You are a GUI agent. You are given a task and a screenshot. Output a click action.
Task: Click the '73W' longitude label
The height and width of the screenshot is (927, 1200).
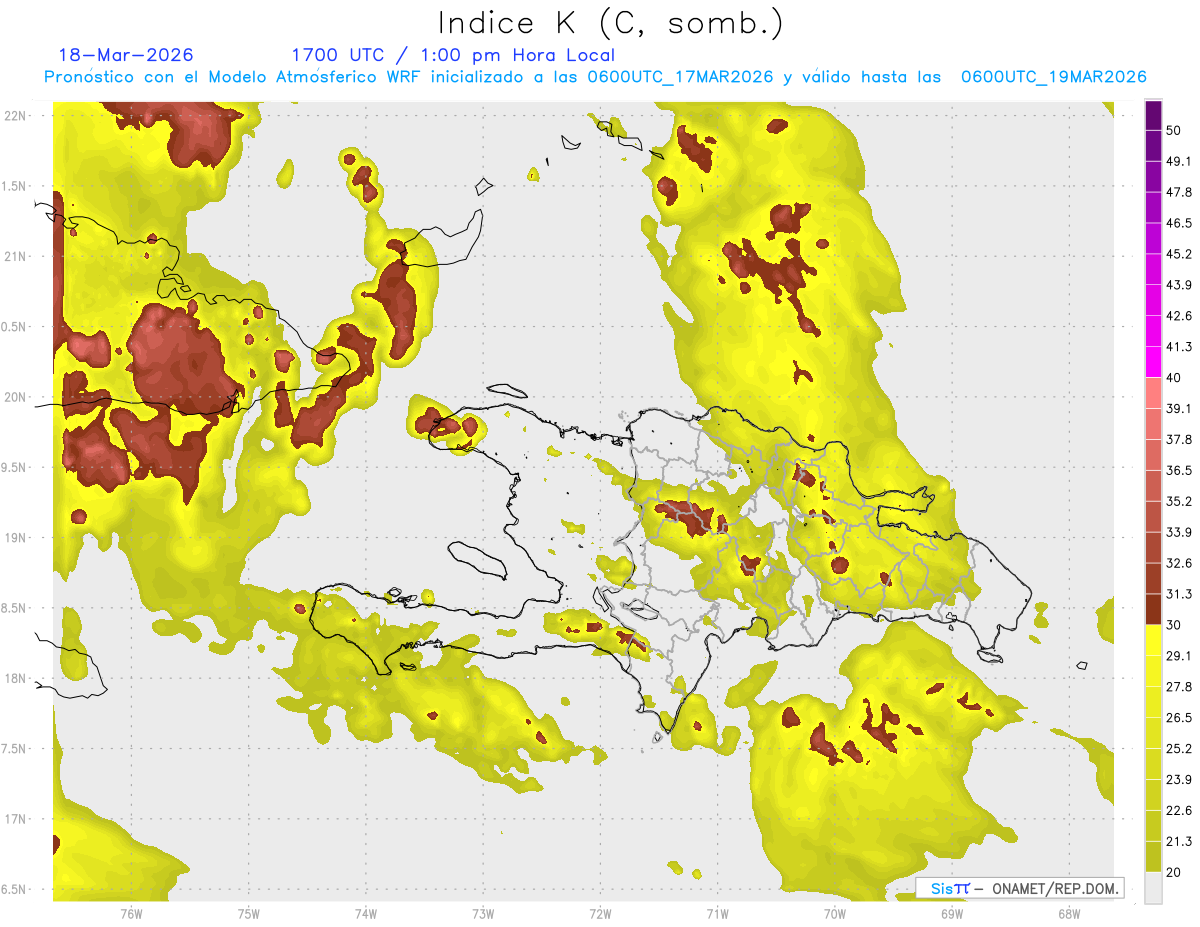click(x=483, y=914)
